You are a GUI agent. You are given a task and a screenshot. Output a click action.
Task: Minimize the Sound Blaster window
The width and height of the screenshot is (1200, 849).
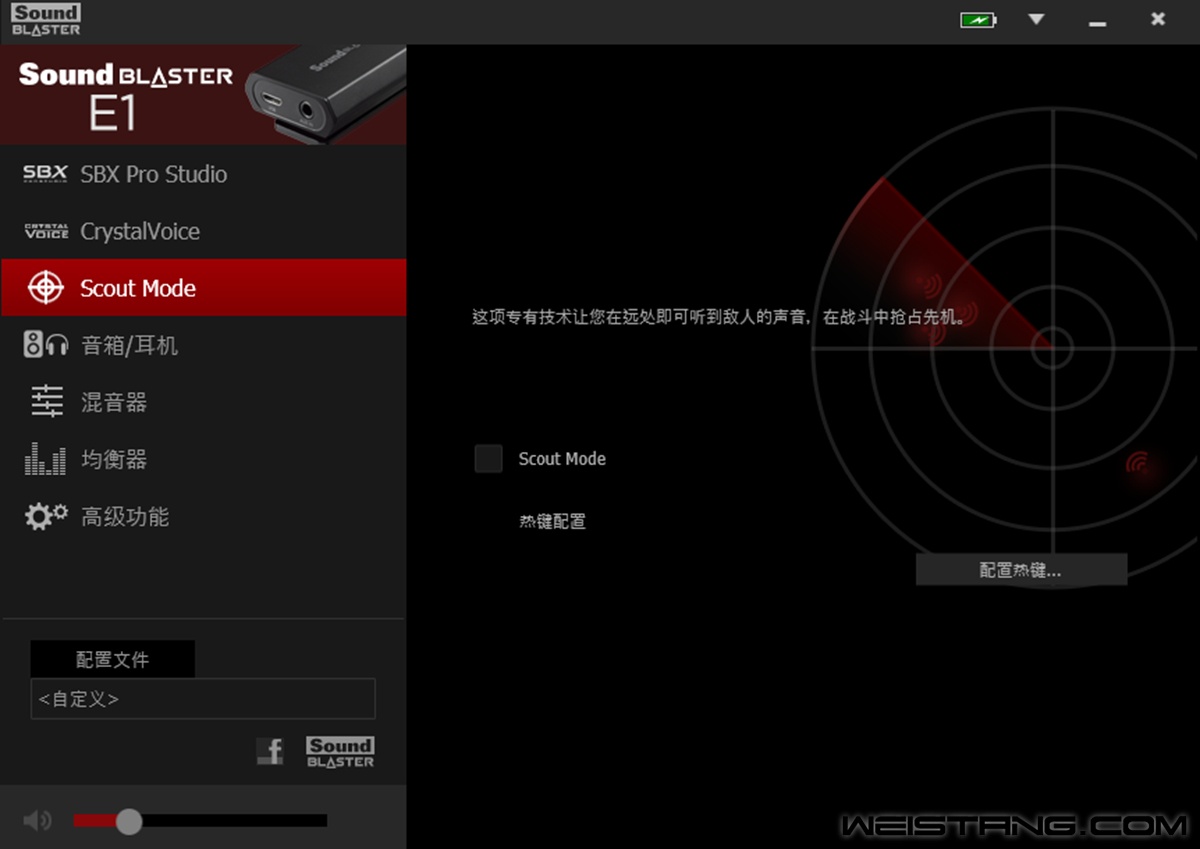coord(1097,22)
